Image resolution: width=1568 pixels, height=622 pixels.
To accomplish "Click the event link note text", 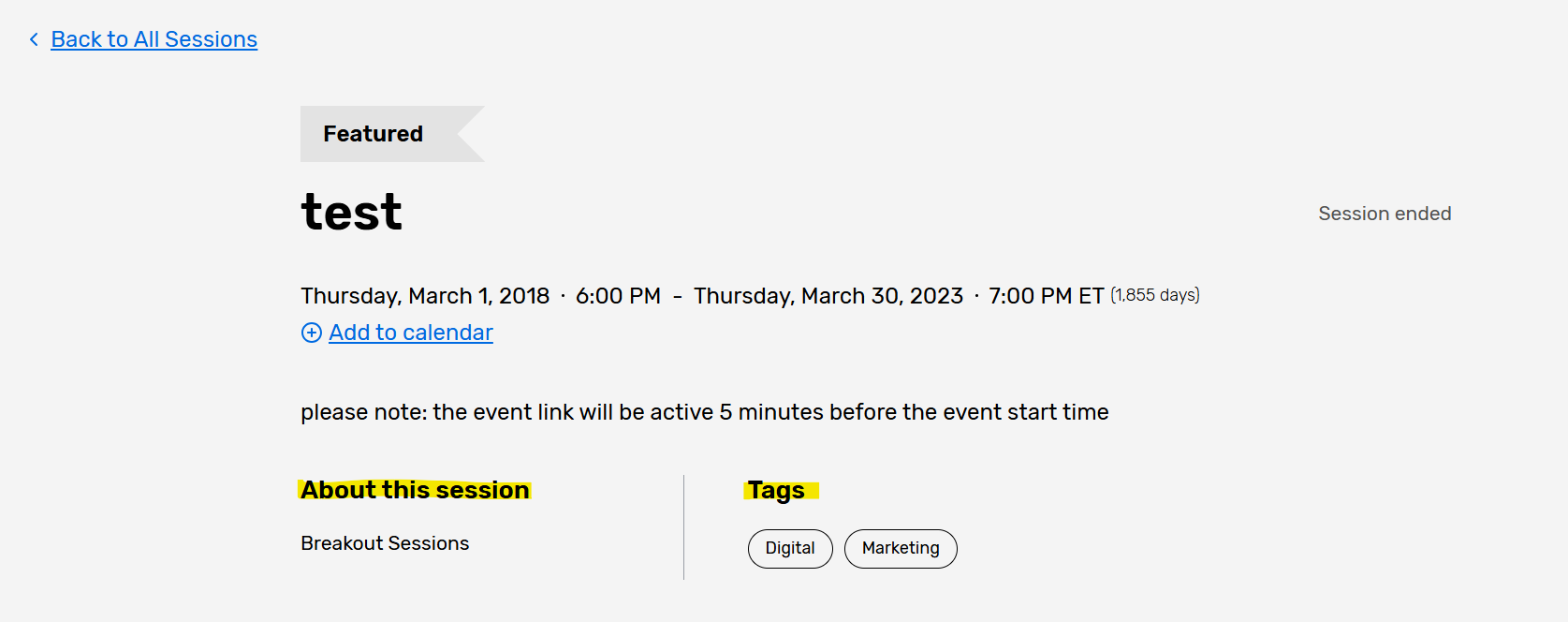I will pyautogui.click(x=704, y=412).
